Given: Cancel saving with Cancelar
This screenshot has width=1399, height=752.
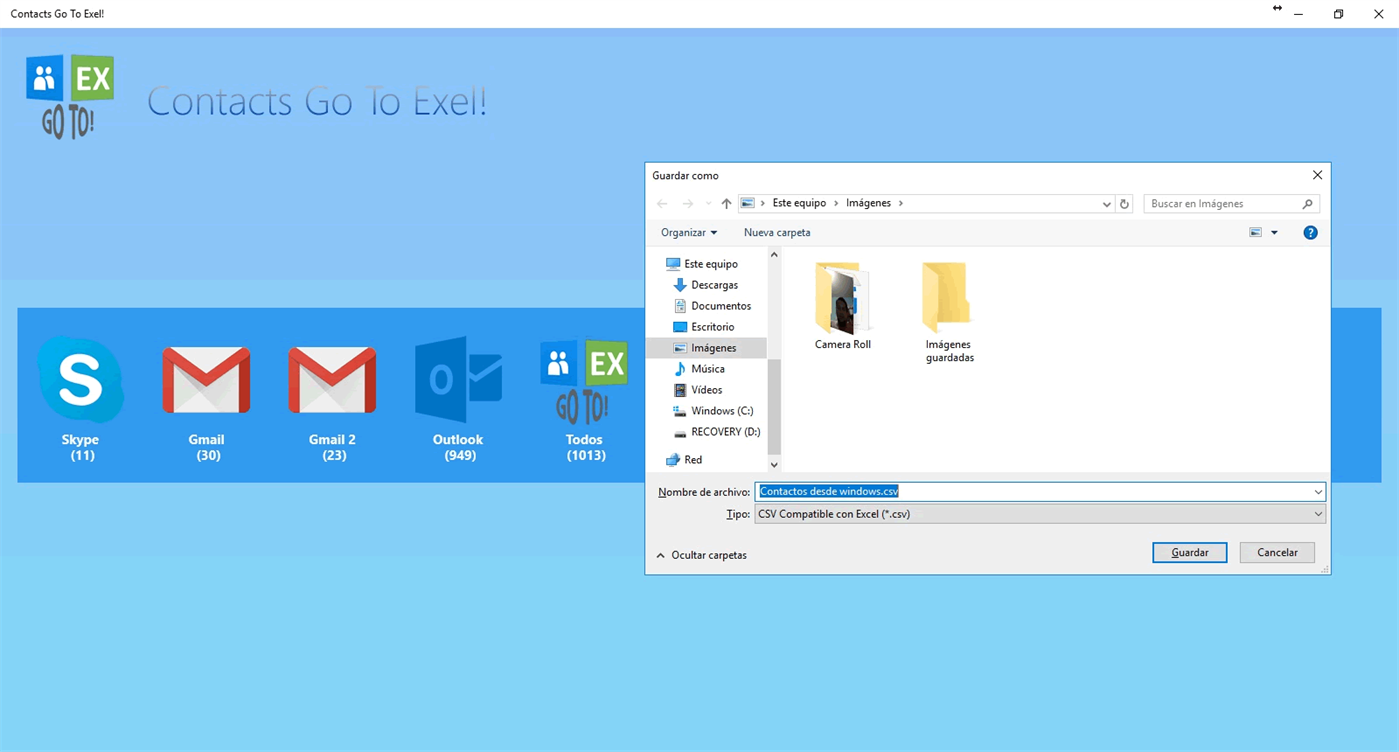Looking at the screenshot, I should (1277, 552).
